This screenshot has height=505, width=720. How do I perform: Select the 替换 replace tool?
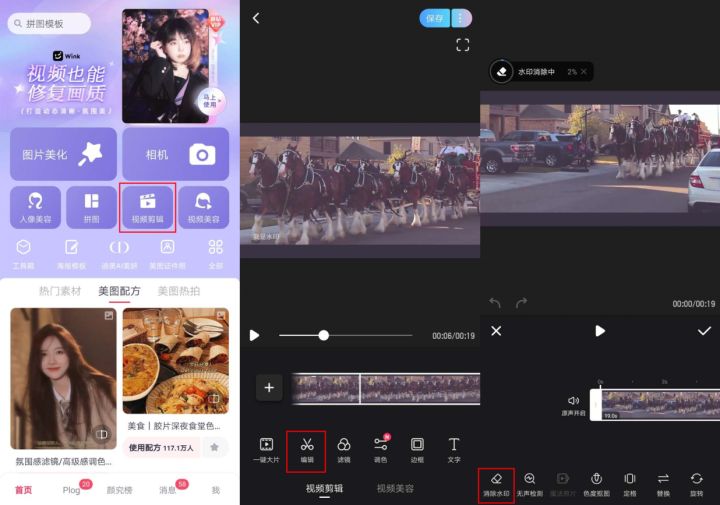click(663, 485)
